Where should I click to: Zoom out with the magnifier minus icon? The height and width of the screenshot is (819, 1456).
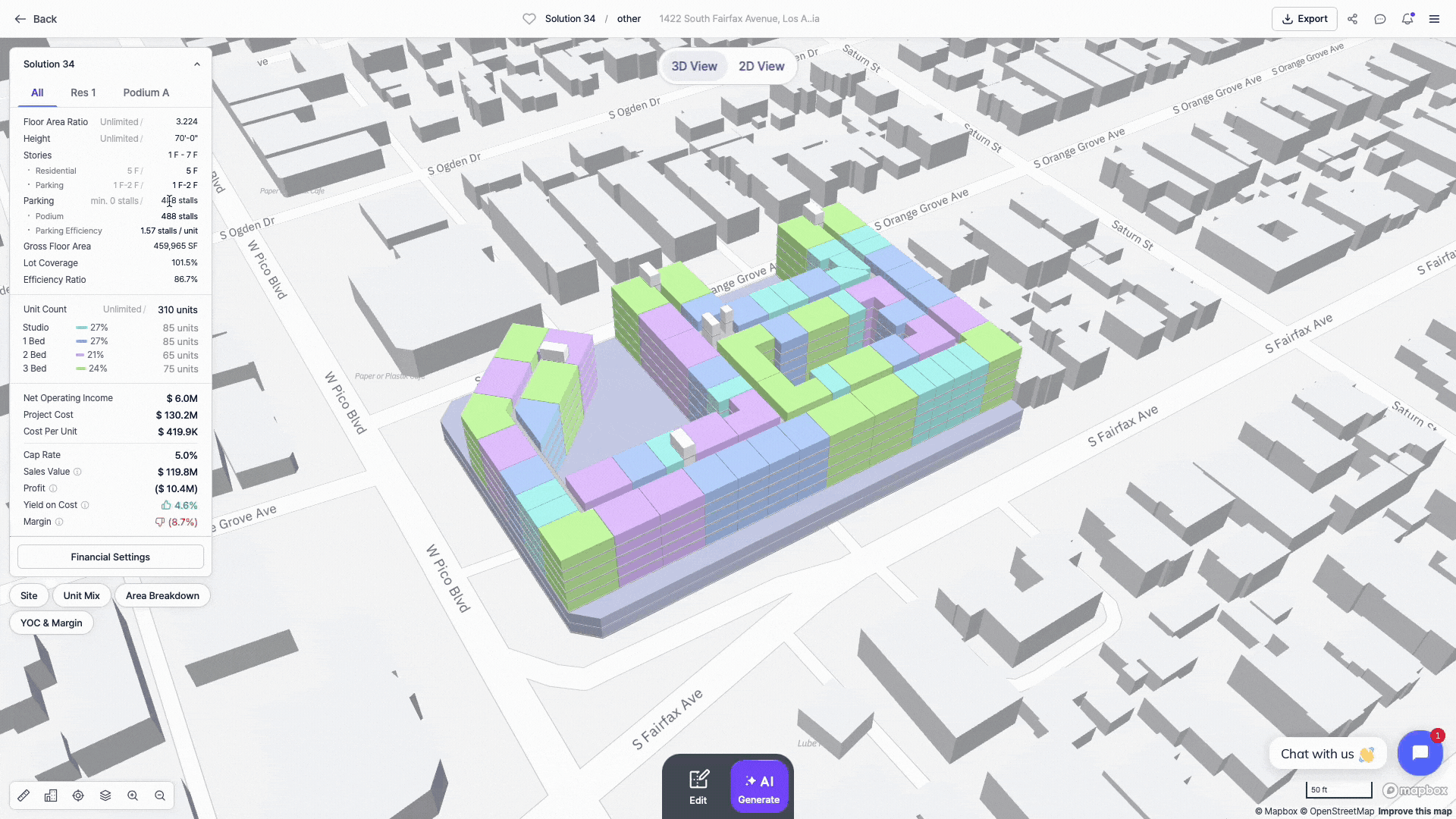click(x=160, y=795)
